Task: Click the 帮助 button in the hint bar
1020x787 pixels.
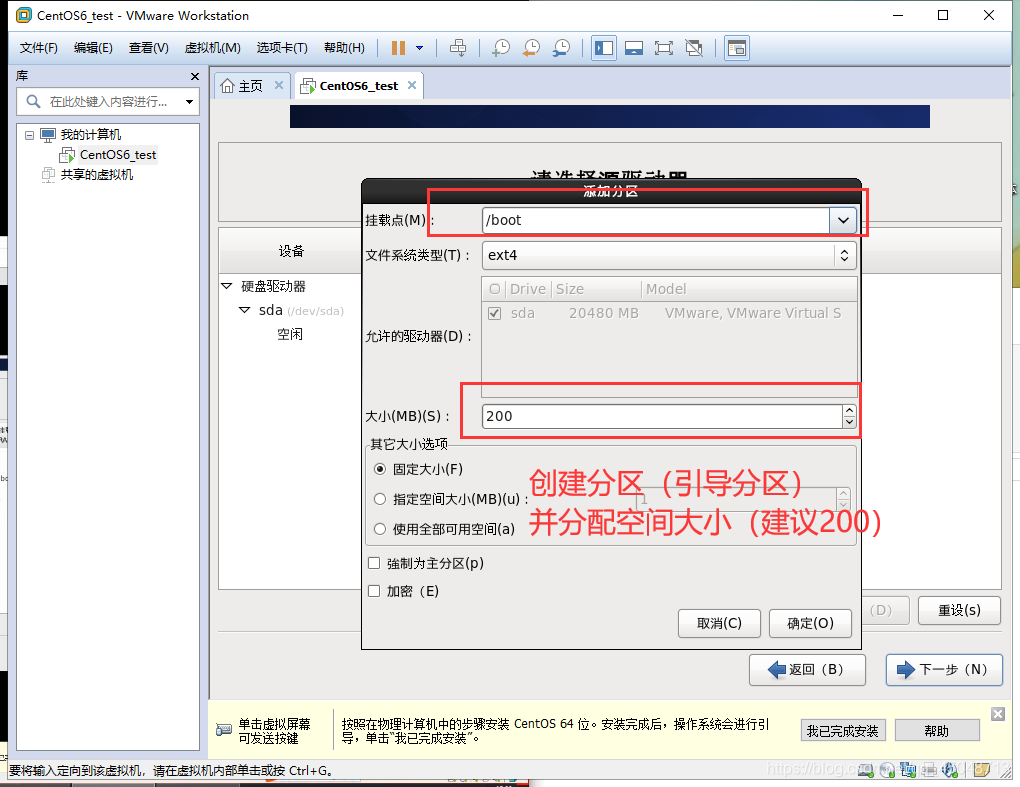Action: pyautogui.click(x=937, y=730)
